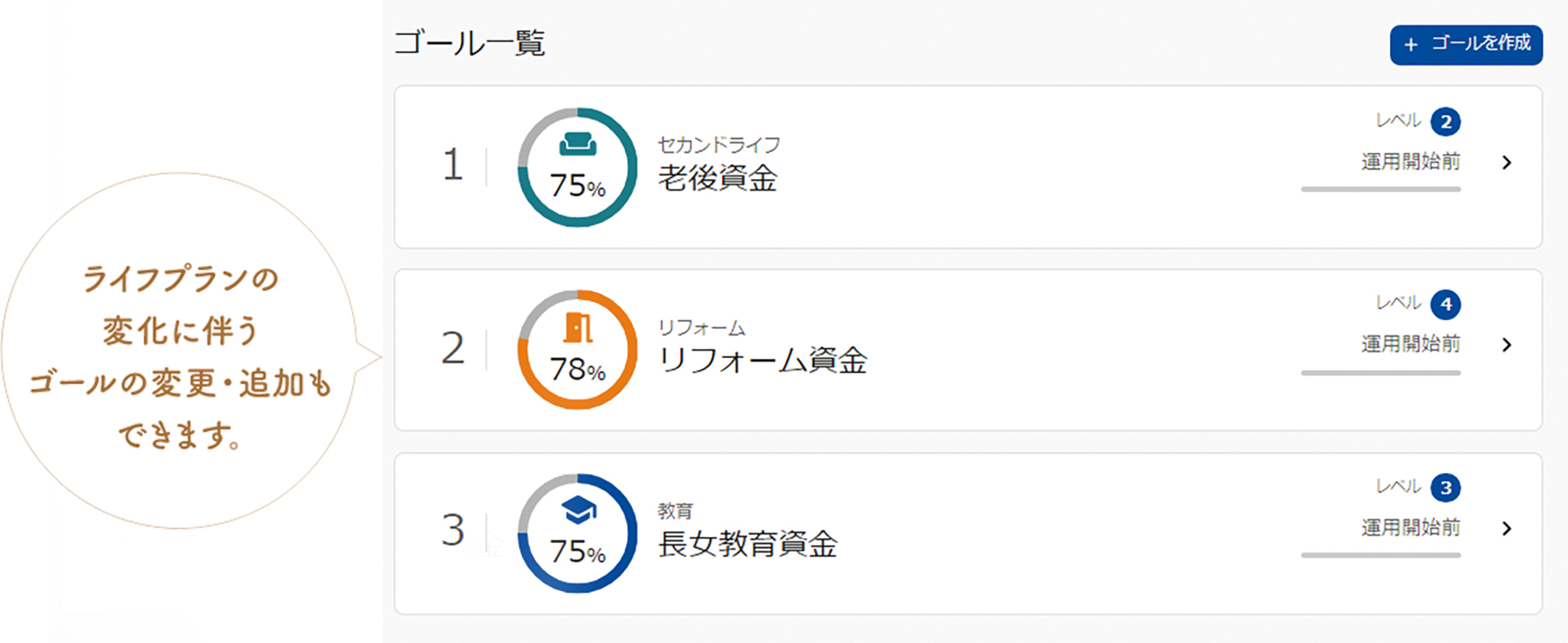This screenshot has width=1568, height=643.
Task: Click the レベル 4 badge on goal 2
Action: click(1447, 304)
